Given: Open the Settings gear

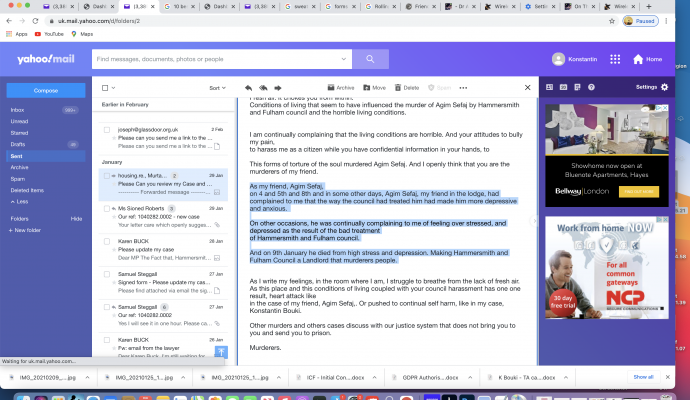Looking at the screenshot, I should tap(664, 88).
